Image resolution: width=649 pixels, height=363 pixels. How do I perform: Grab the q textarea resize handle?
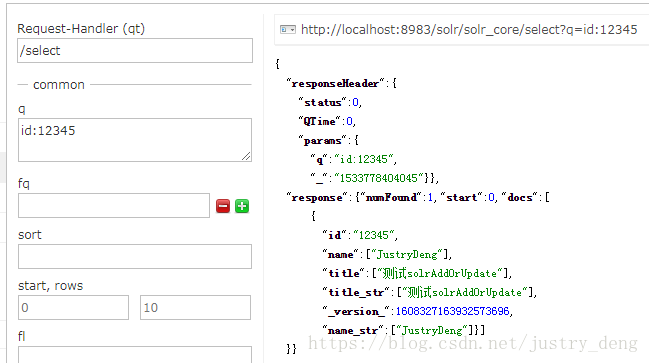[x=246, y=156]
